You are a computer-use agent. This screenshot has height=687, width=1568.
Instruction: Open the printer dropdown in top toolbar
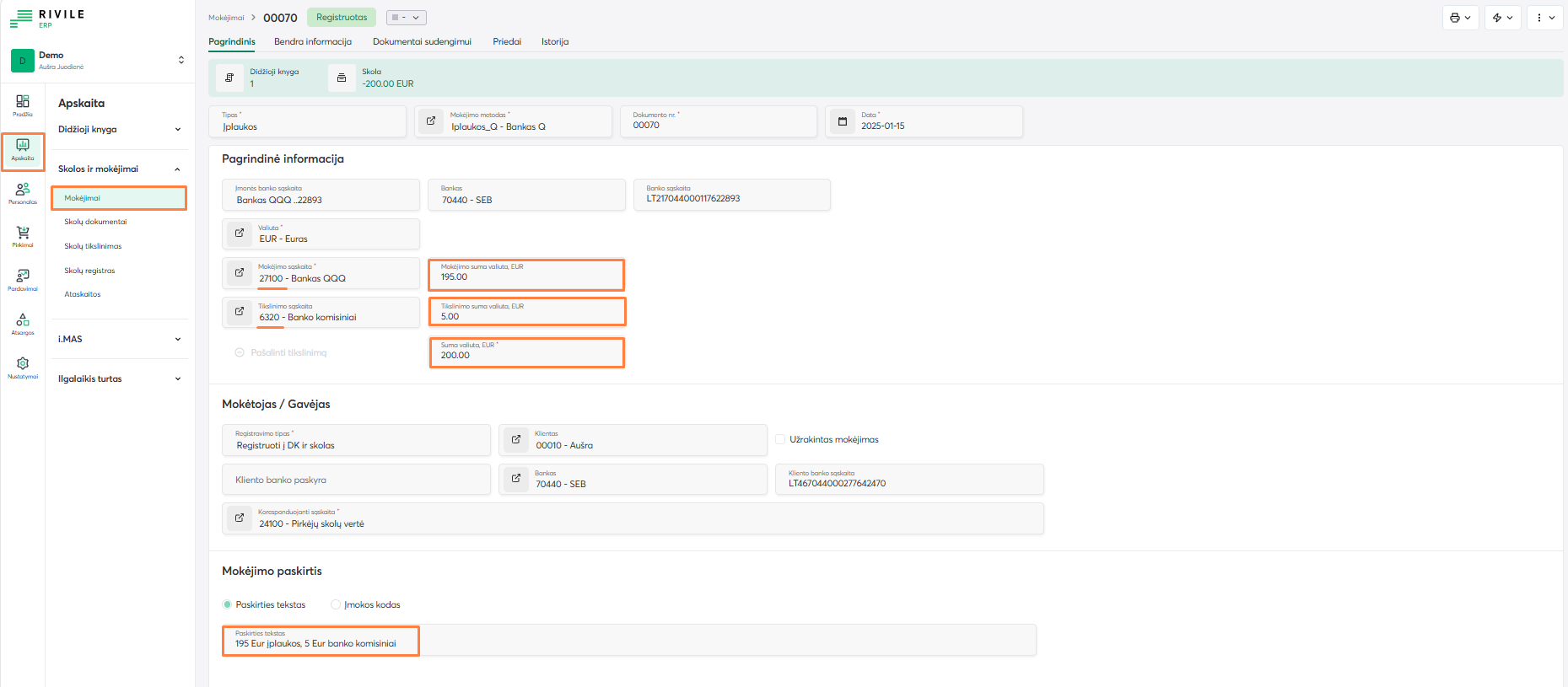1460,18
